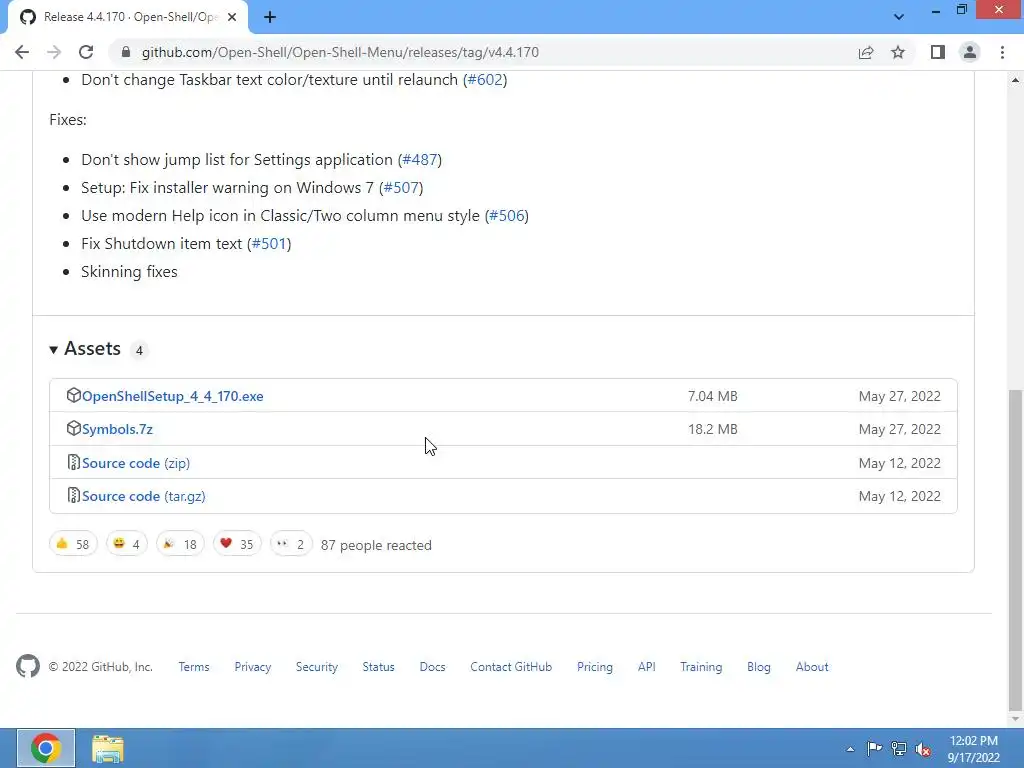The height and width of the screenshot is (768, 1024).
Task: Click package icon beside OpenShellSetup exe
Action: [x=73, y=395]
